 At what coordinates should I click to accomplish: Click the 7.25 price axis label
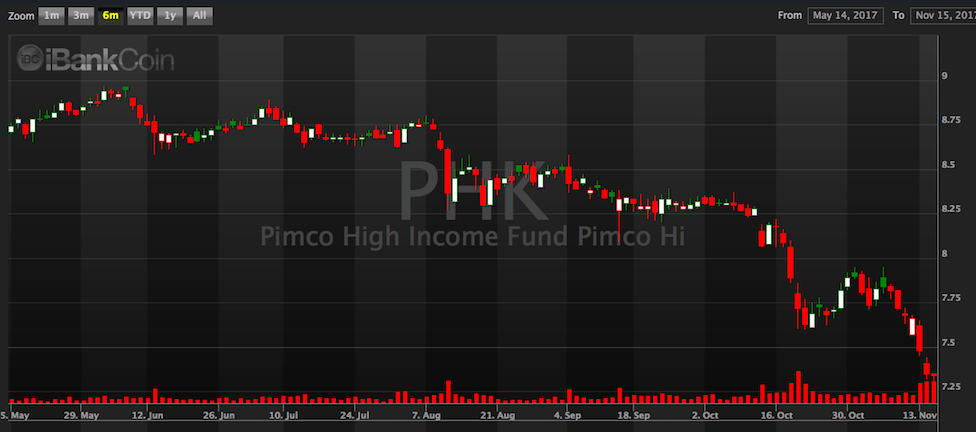tap(950, 387)
